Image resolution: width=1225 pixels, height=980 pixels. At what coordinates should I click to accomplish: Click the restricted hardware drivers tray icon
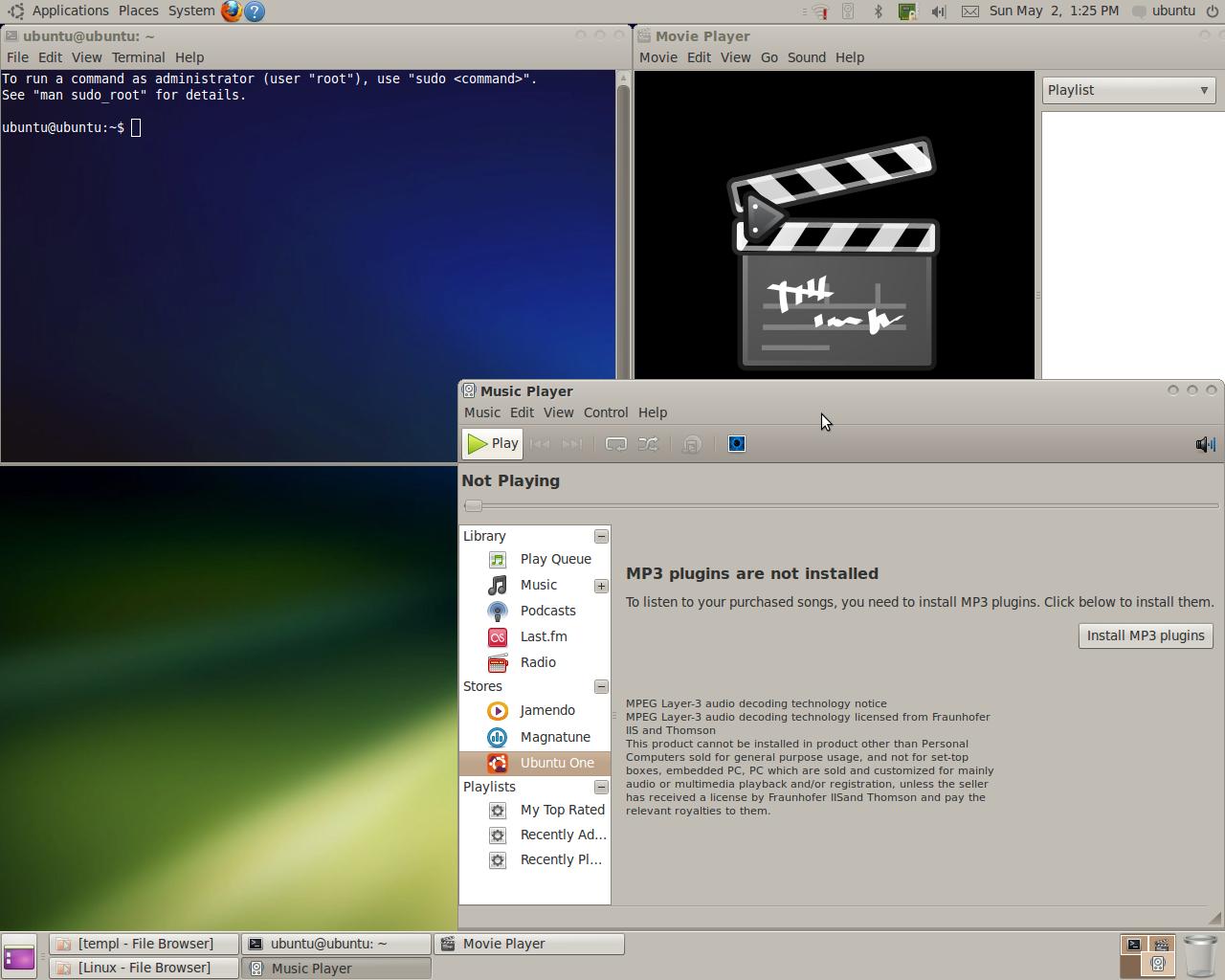point(907,11)
